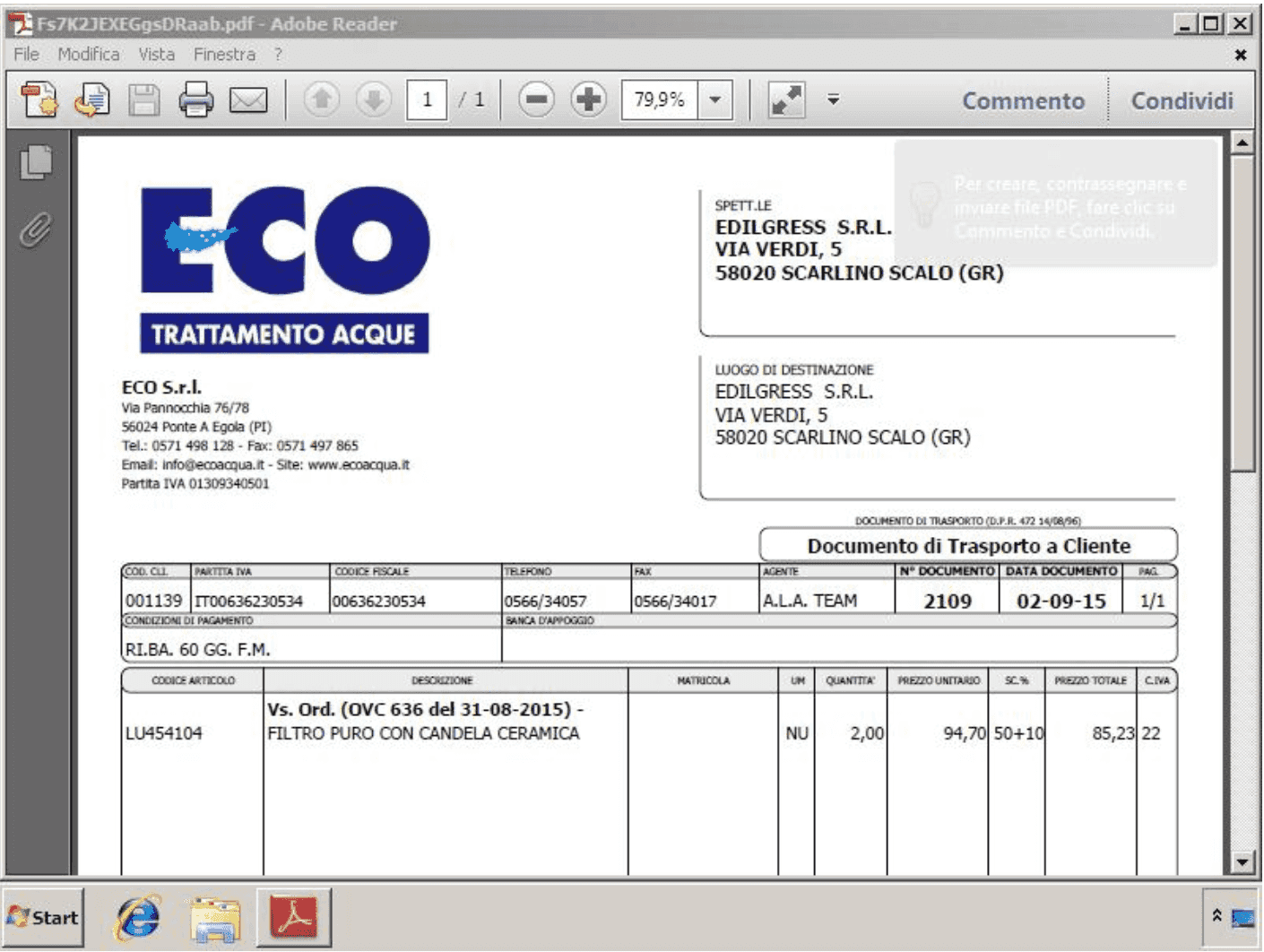Click the Create PDF toolbar icon

(x=39, y=100)
